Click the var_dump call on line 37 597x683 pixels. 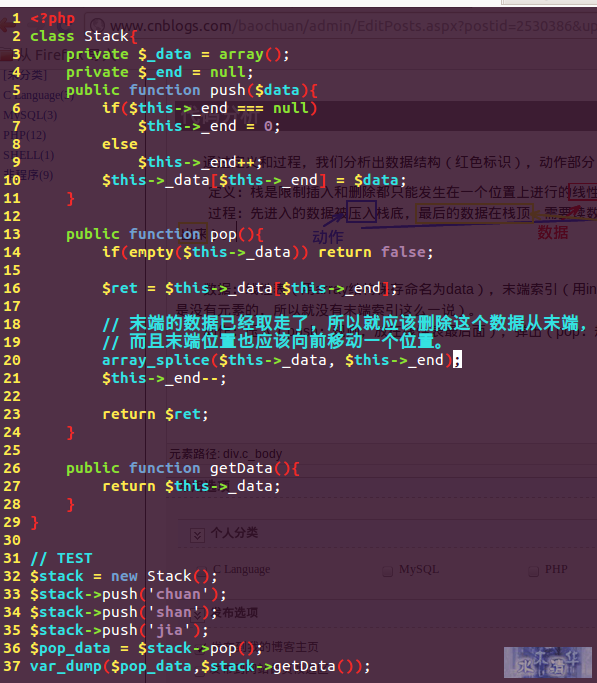[x=66, y=666]
